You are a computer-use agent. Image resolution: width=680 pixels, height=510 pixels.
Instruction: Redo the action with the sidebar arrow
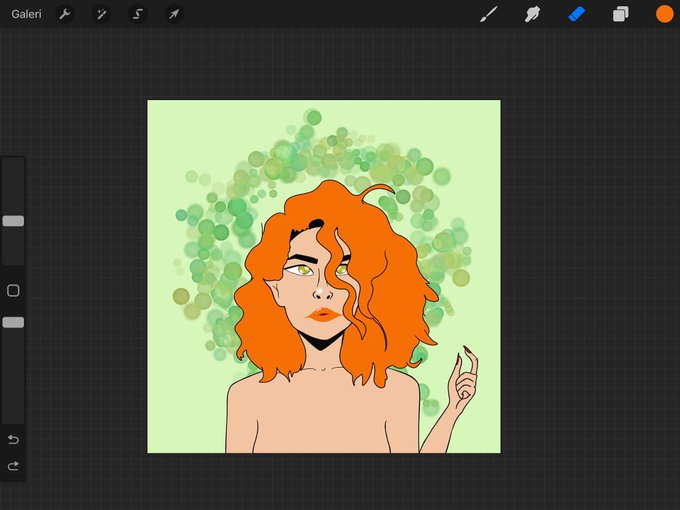(13, 466)
